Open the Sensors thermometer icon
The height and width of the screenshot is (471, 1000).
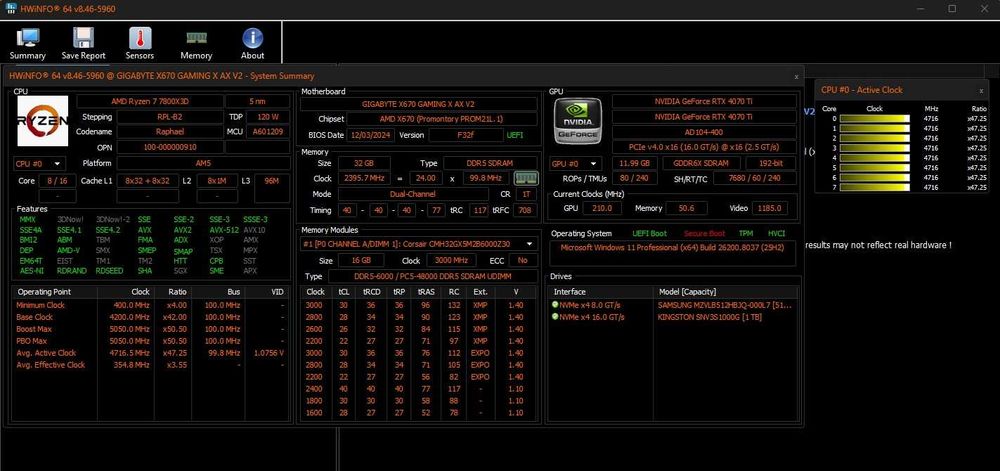140,44
